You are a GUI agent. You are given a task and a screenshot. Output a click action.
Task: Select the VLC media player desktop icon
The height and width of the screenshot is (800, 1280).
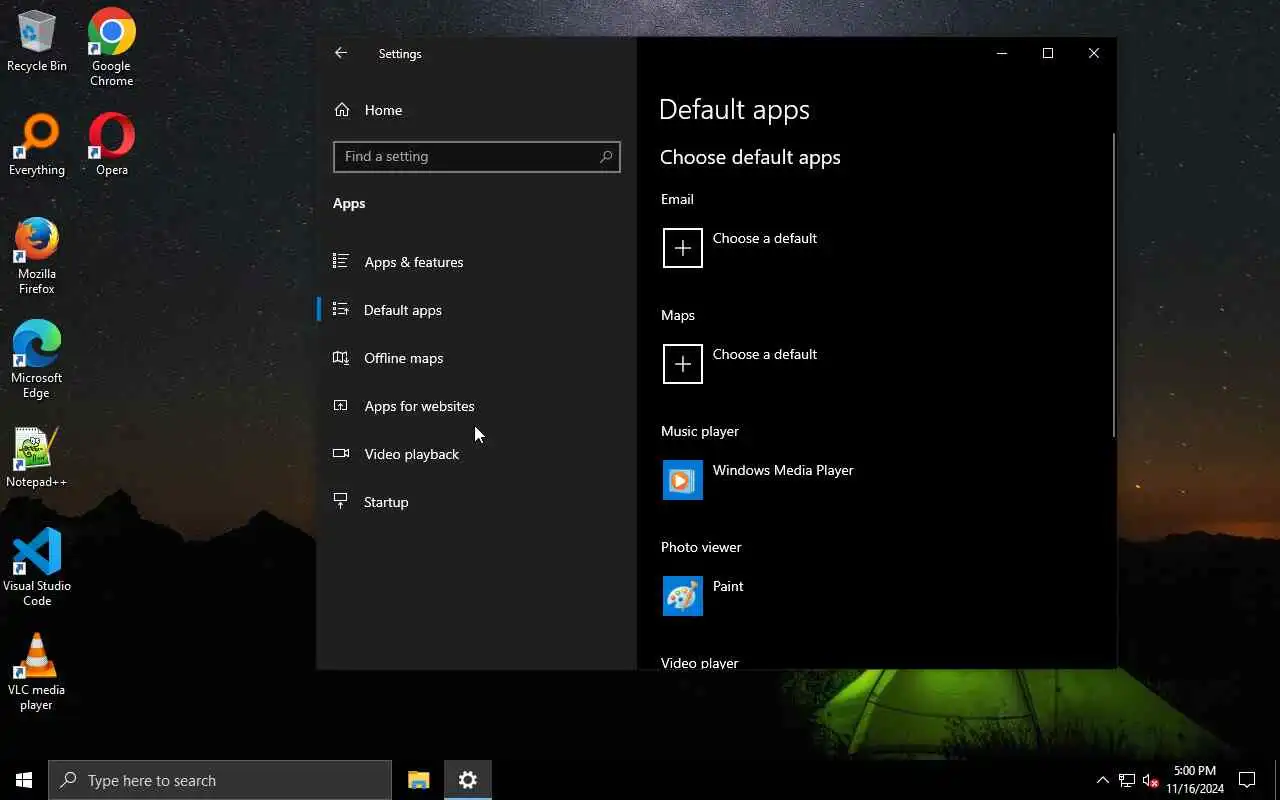click(37, 671)
